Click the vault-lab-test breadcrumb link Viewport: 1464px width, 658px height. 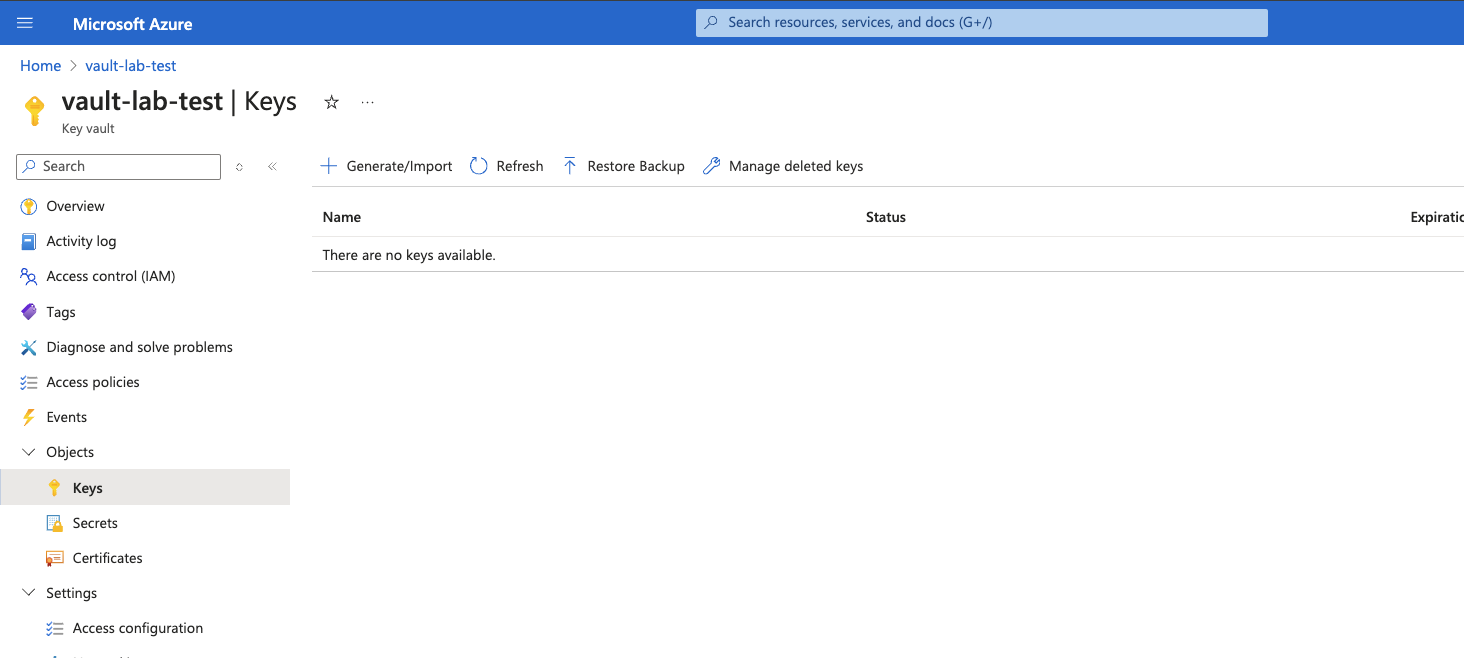click(131, 66)
